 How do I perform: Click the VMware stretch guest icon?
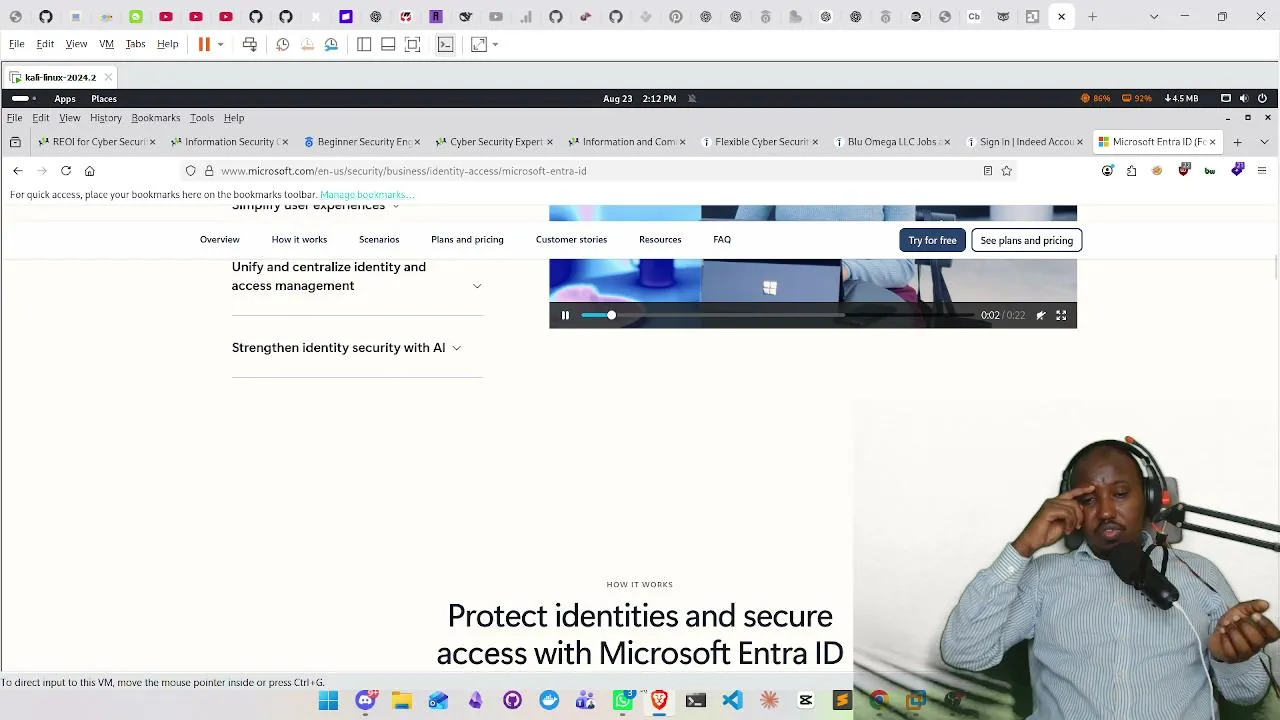(x=479, y=44)
